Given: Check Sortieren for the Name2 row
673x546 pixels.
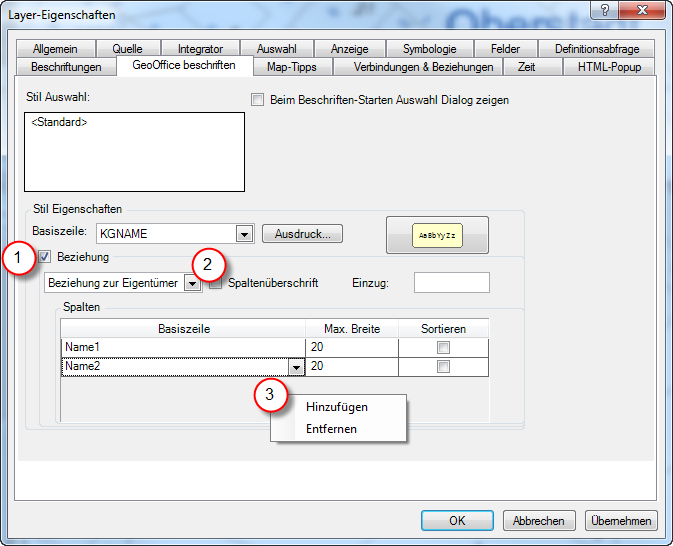Looking at the screenshot, I should tap(443, 367).
